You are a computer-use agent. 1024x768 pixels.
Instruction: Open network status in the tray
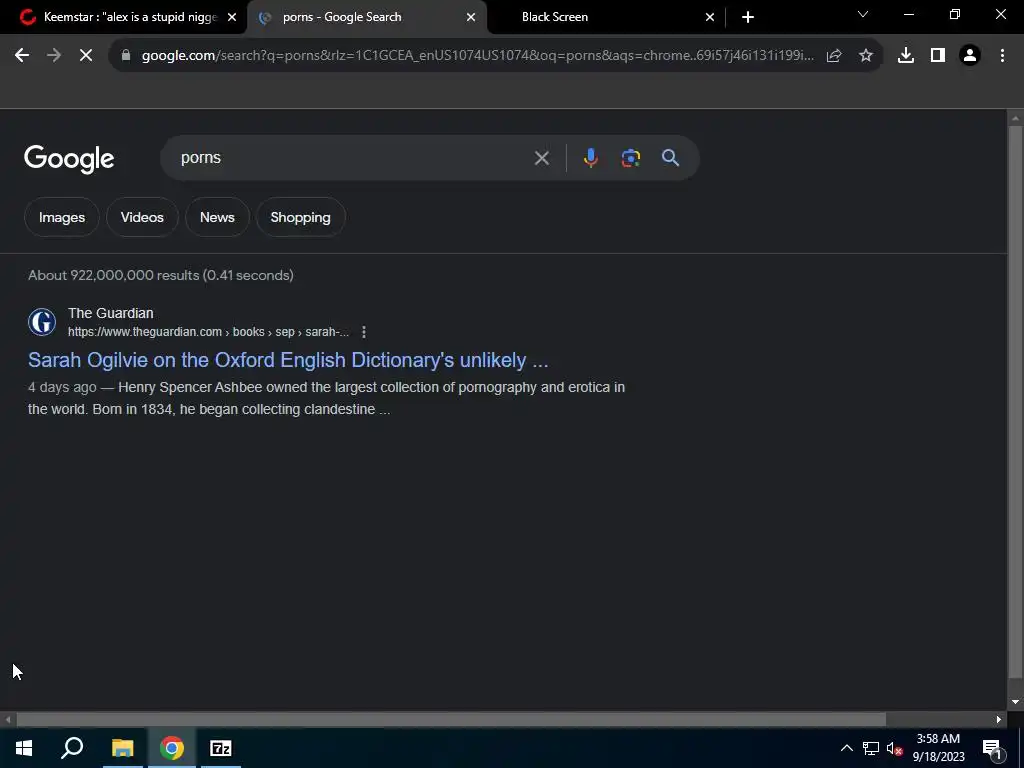[871, 748]
